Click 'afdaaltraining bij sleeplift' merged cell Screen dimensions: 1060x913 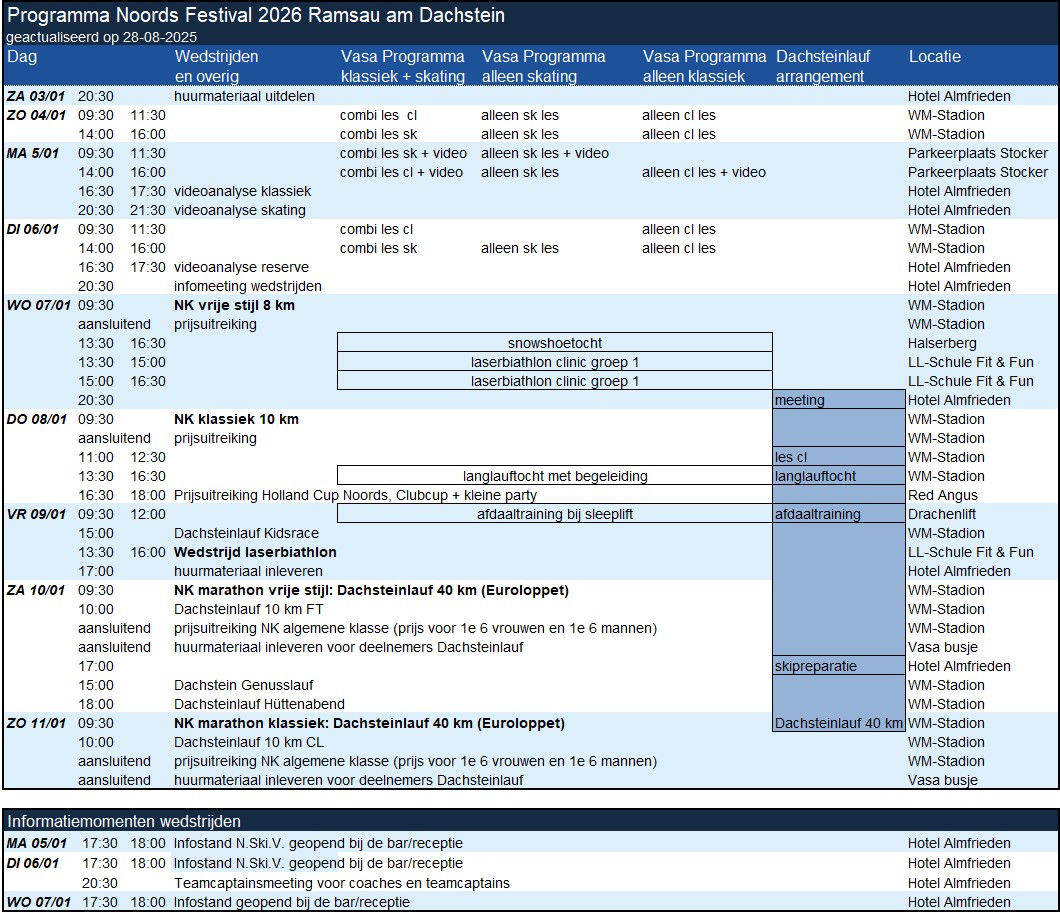point(555,514)
